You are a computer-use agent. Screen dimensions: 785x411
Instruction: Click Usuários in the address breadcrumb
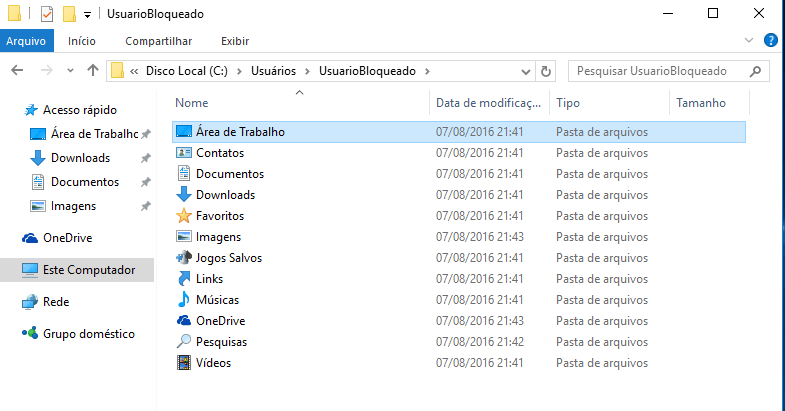(x=273, y=71)
